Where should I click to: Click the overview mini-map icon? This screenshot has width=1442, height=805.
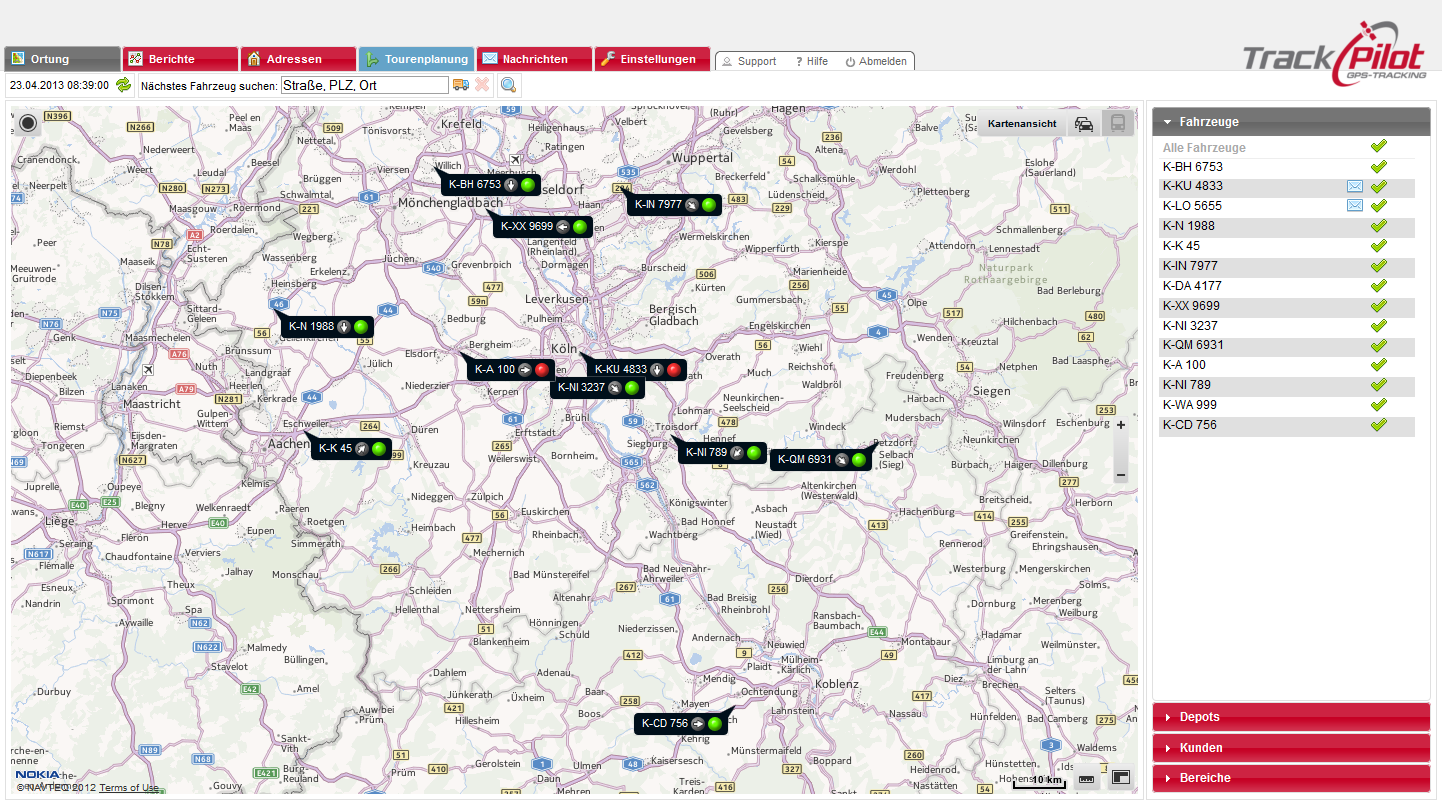pos(1120,778)
